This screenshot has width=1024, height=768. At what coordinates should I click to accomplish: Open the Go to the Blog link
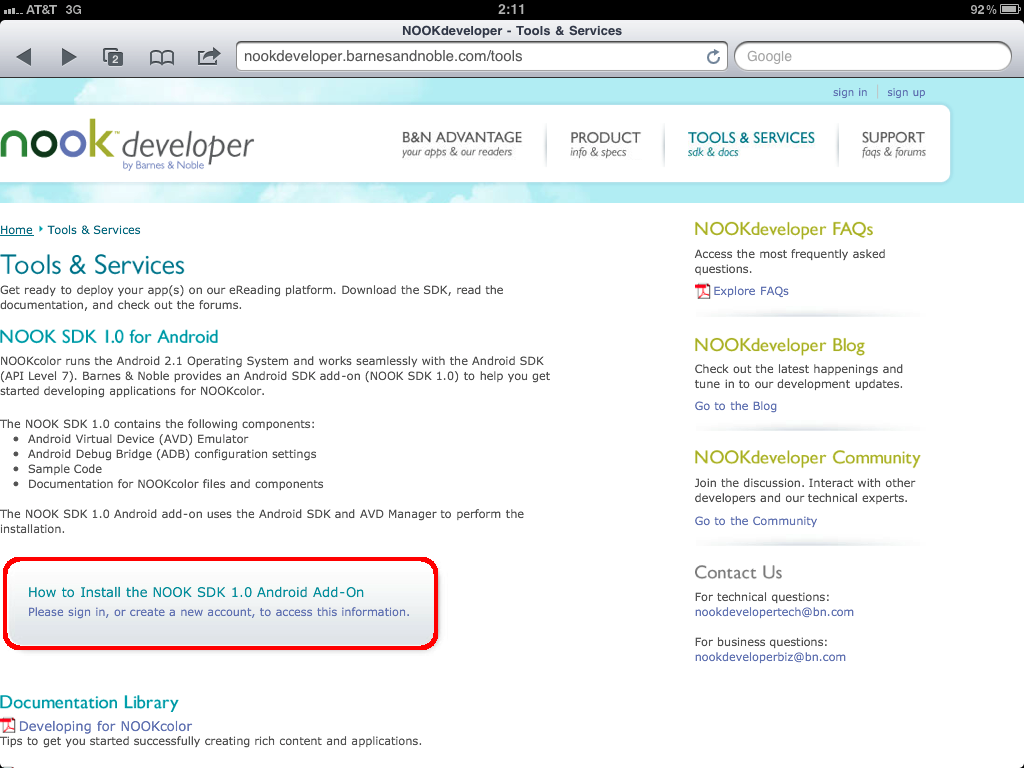coord(735,406)
